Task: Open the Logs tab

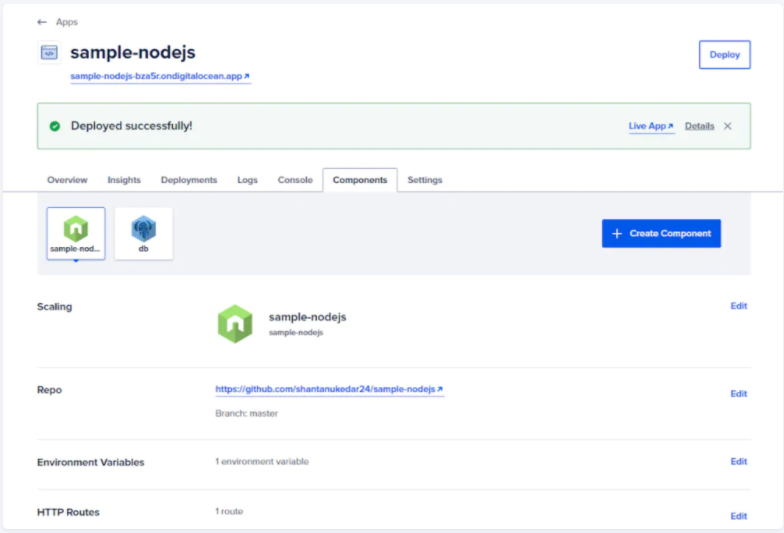Action: 247,180
